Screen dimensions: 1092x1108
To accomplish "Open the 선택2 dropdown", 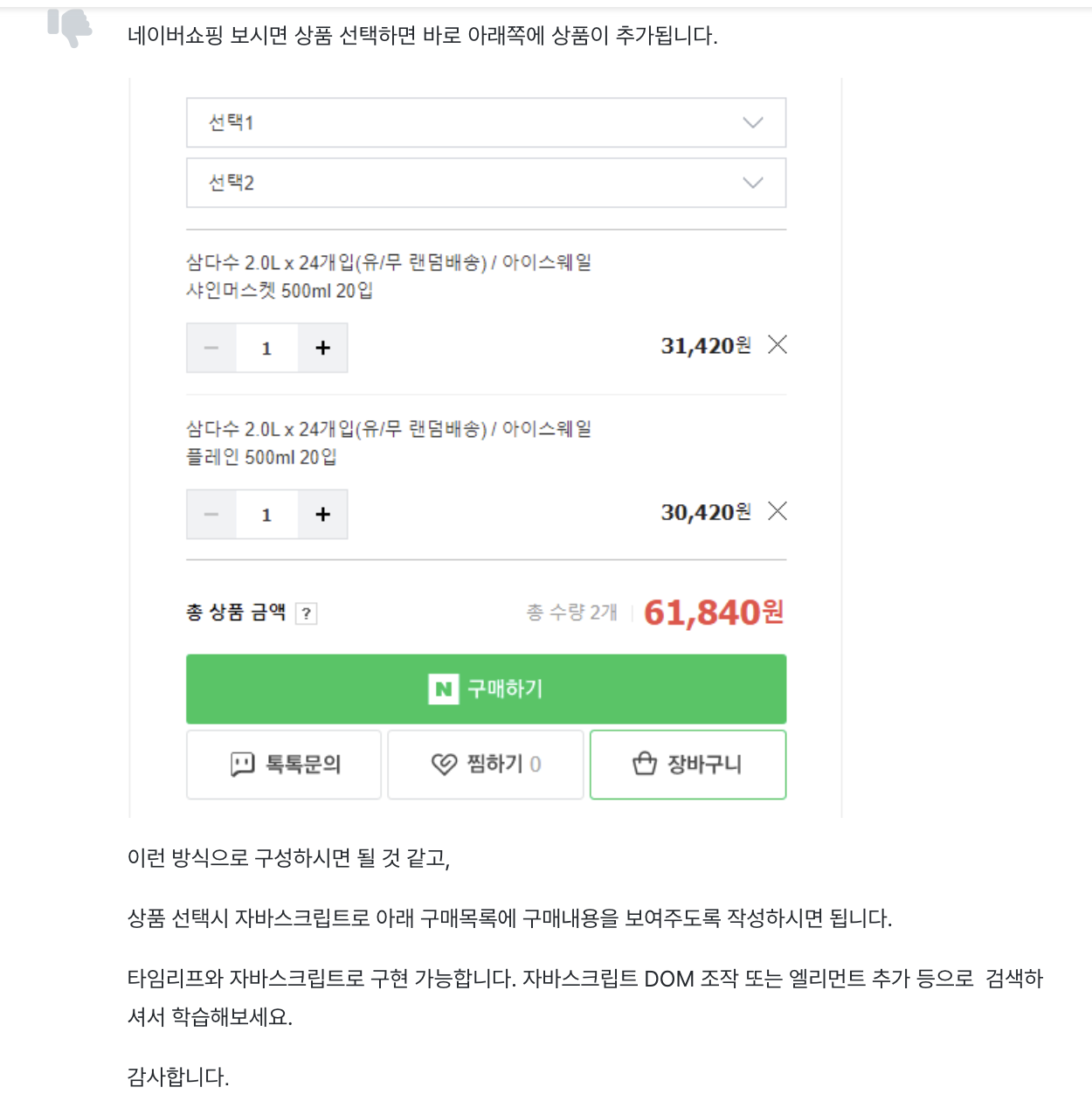I will click(486, 183).
